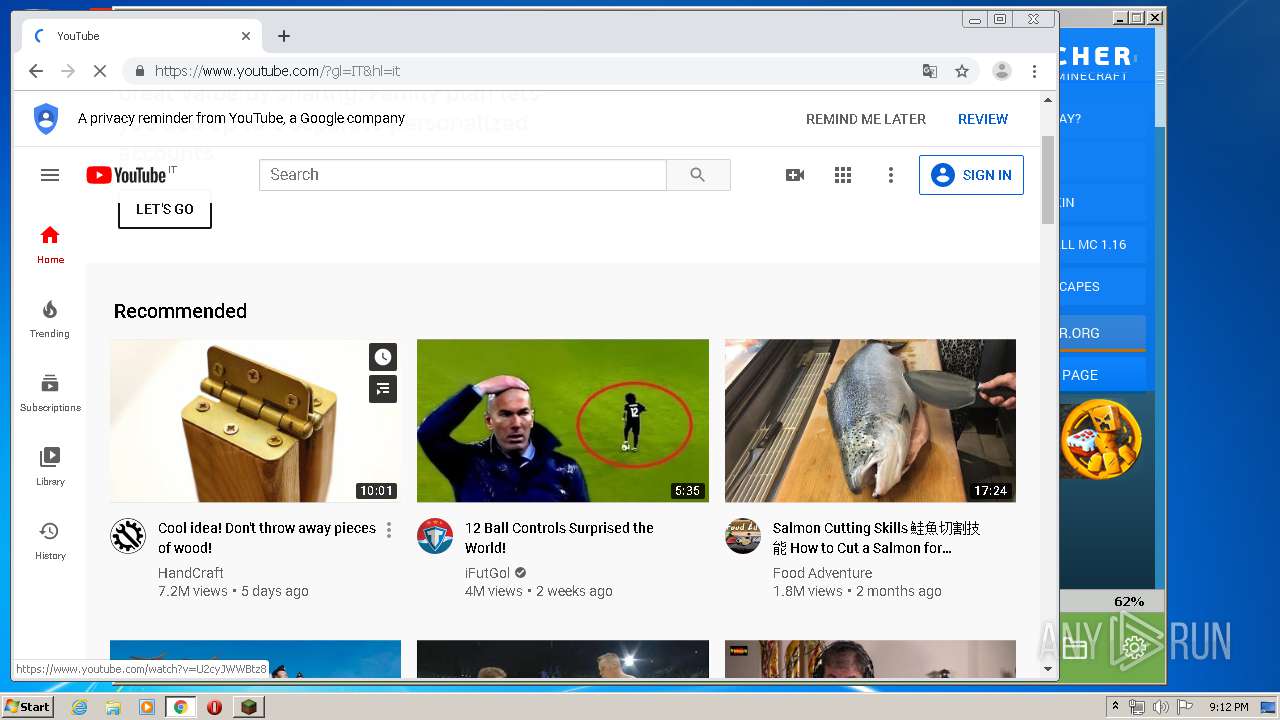Click the SIGN IN button
1280x720 pixels.
pyautogui.click(x=971, y=175)
